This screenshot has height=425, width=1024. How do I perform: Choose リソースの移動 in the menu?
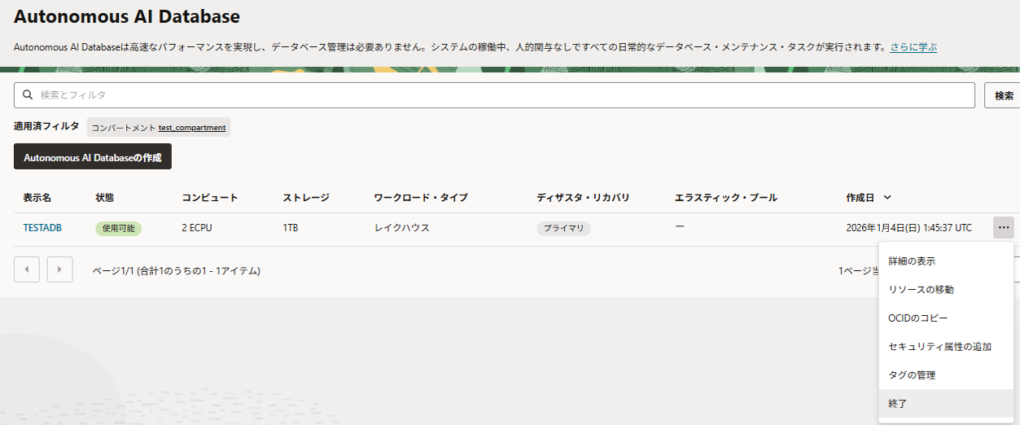pyautogui.click(x=921, y=290)
